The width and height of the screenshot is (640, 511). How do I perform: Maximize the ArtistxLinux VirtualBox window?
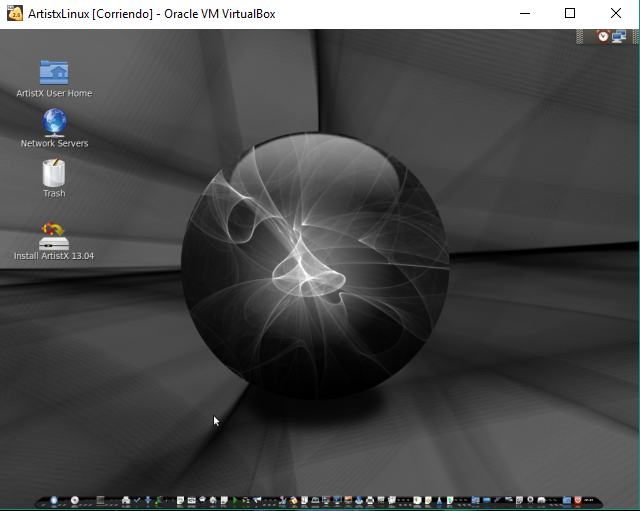570,14
